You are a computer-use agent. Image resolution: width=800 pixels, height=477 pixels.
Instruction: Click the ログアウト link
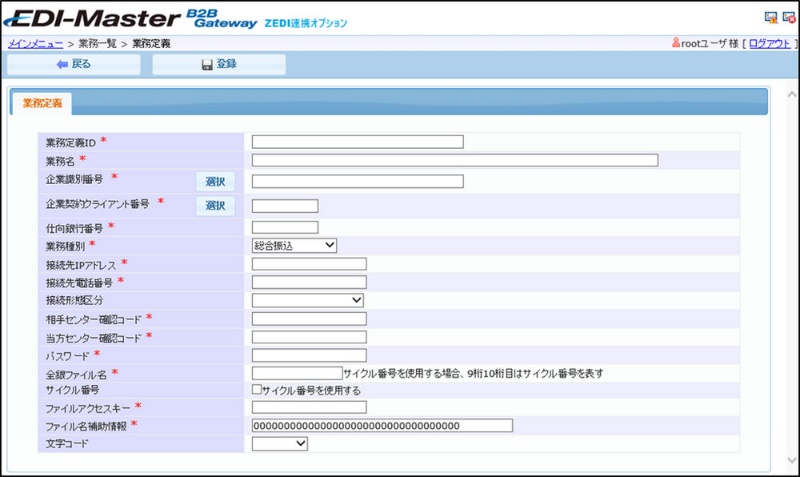[x=769, y=44]
